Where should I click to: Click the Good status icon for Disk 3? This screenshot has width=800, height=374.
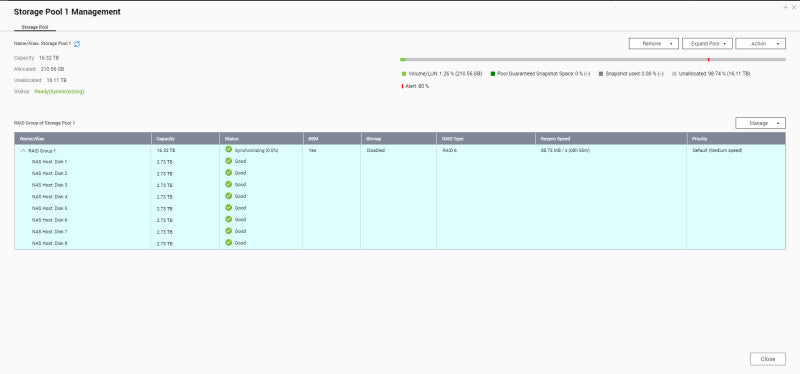click(229, 184)
